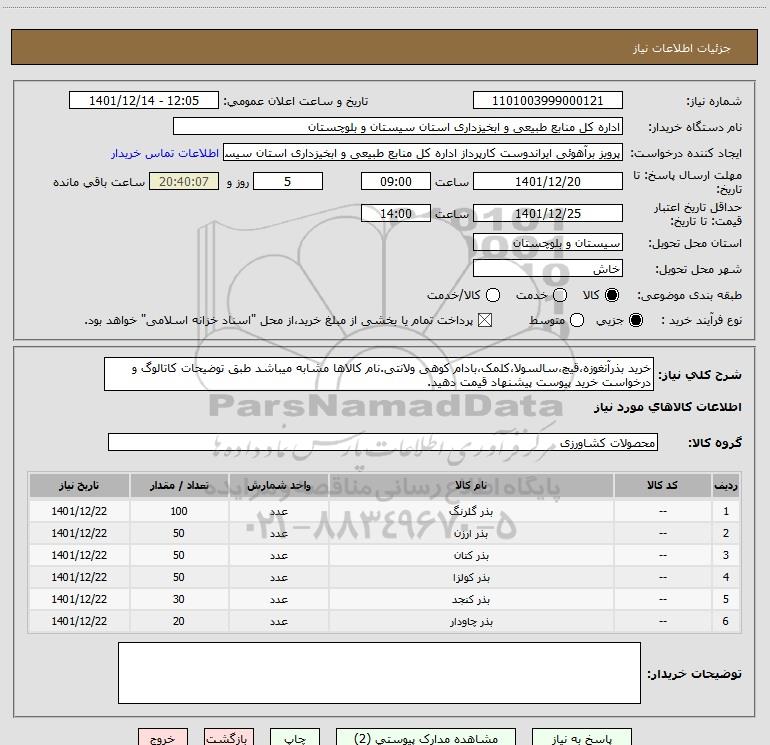The image size is (770, 745).
Task: Click the چاپ print button
Action: [x=295, y=738]
